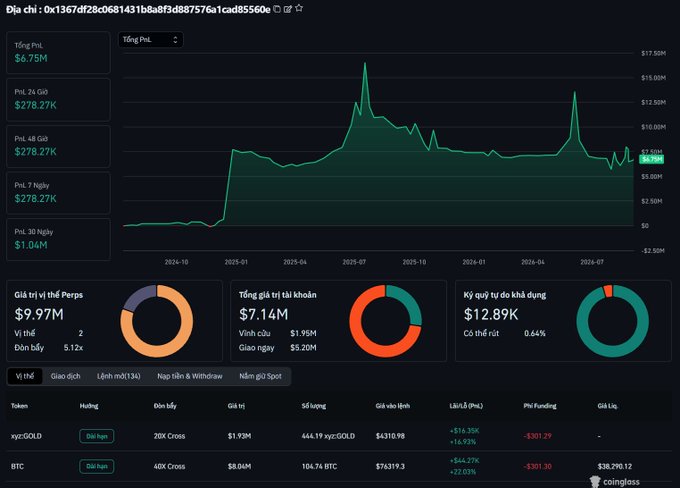Click the Giao ngay $5.20M value

coord(303,347)
